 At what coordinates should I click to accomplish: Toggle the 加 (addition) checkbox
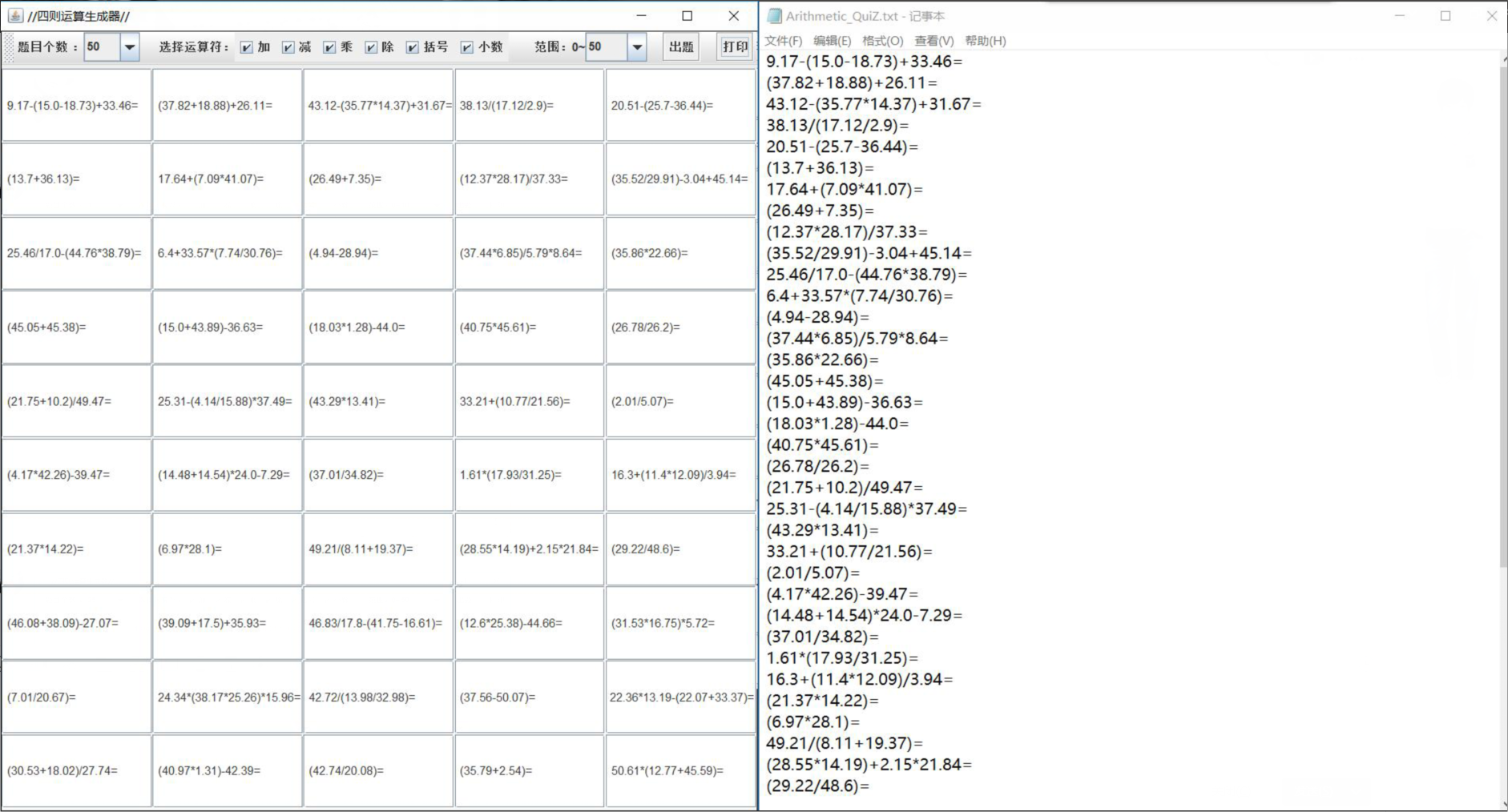[247, 47]
